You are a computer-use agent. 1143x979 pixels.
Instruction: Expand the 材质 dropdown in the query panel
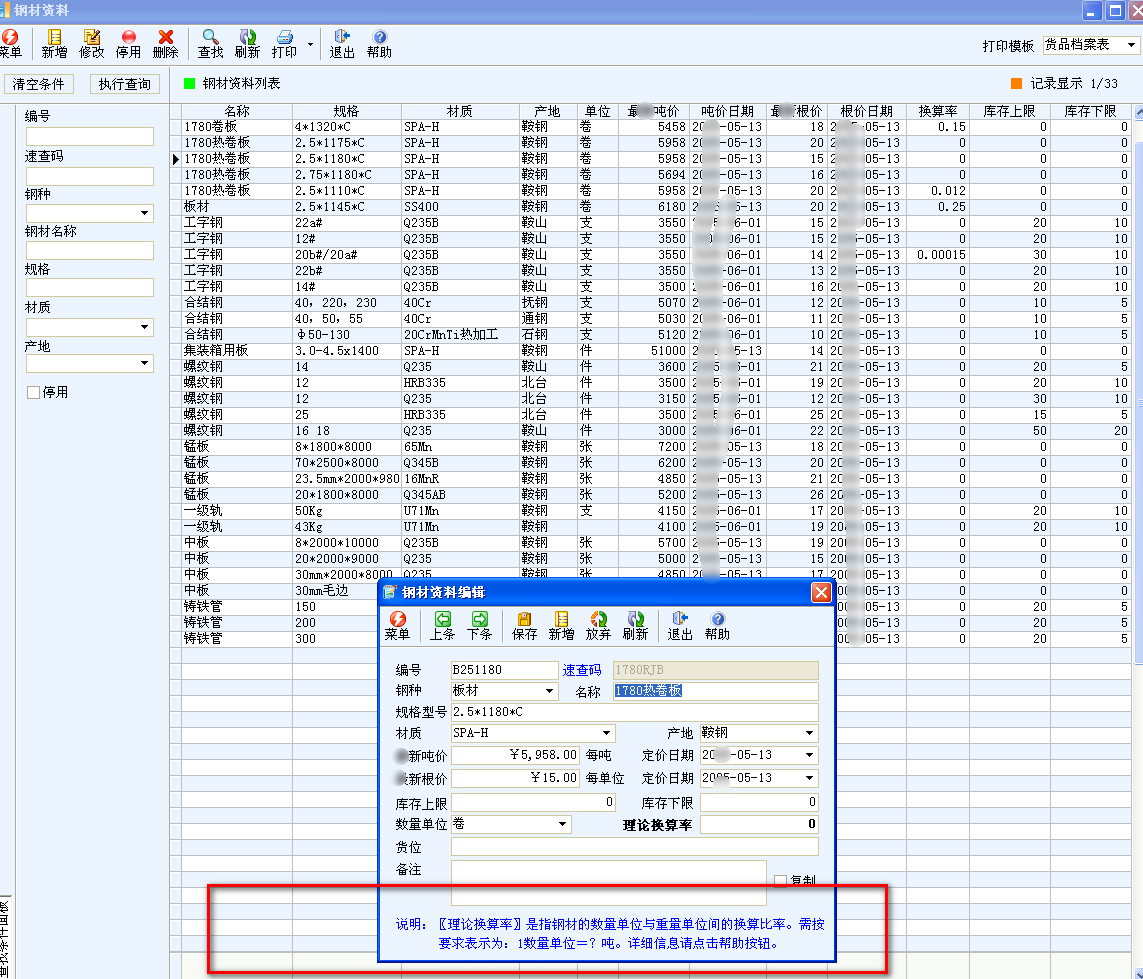coord(144,327)
